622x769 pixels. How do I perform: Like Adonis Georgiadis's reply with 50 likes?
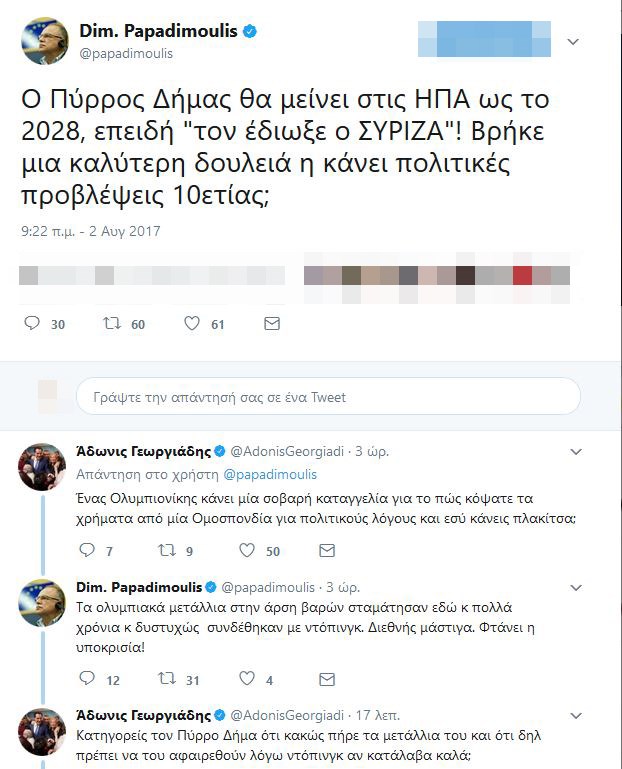[x=247, y=550]
